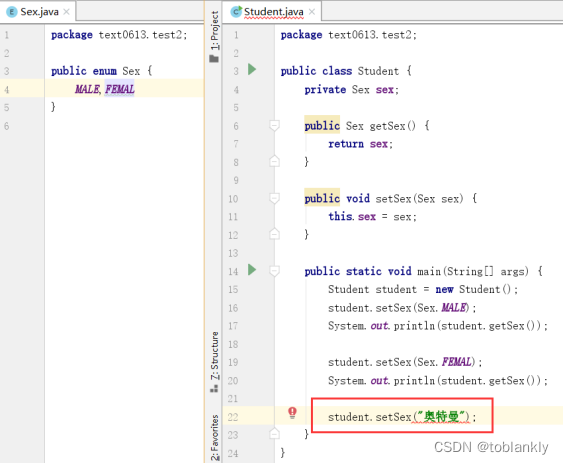This screenshot has width=564, height=464.
Task: Click 'Student student = new Student();' line
Action: coord(423,289)
